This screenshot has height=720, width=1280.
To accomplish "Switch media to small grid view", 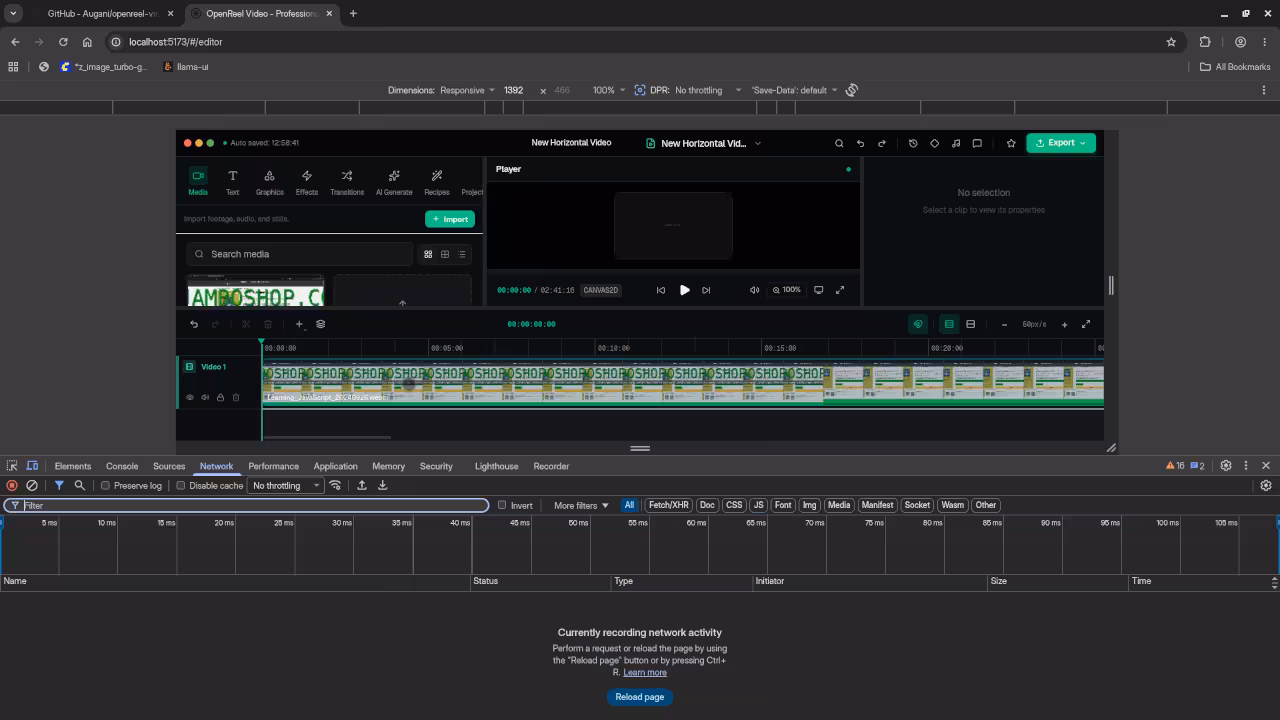I will pos(445,254).
